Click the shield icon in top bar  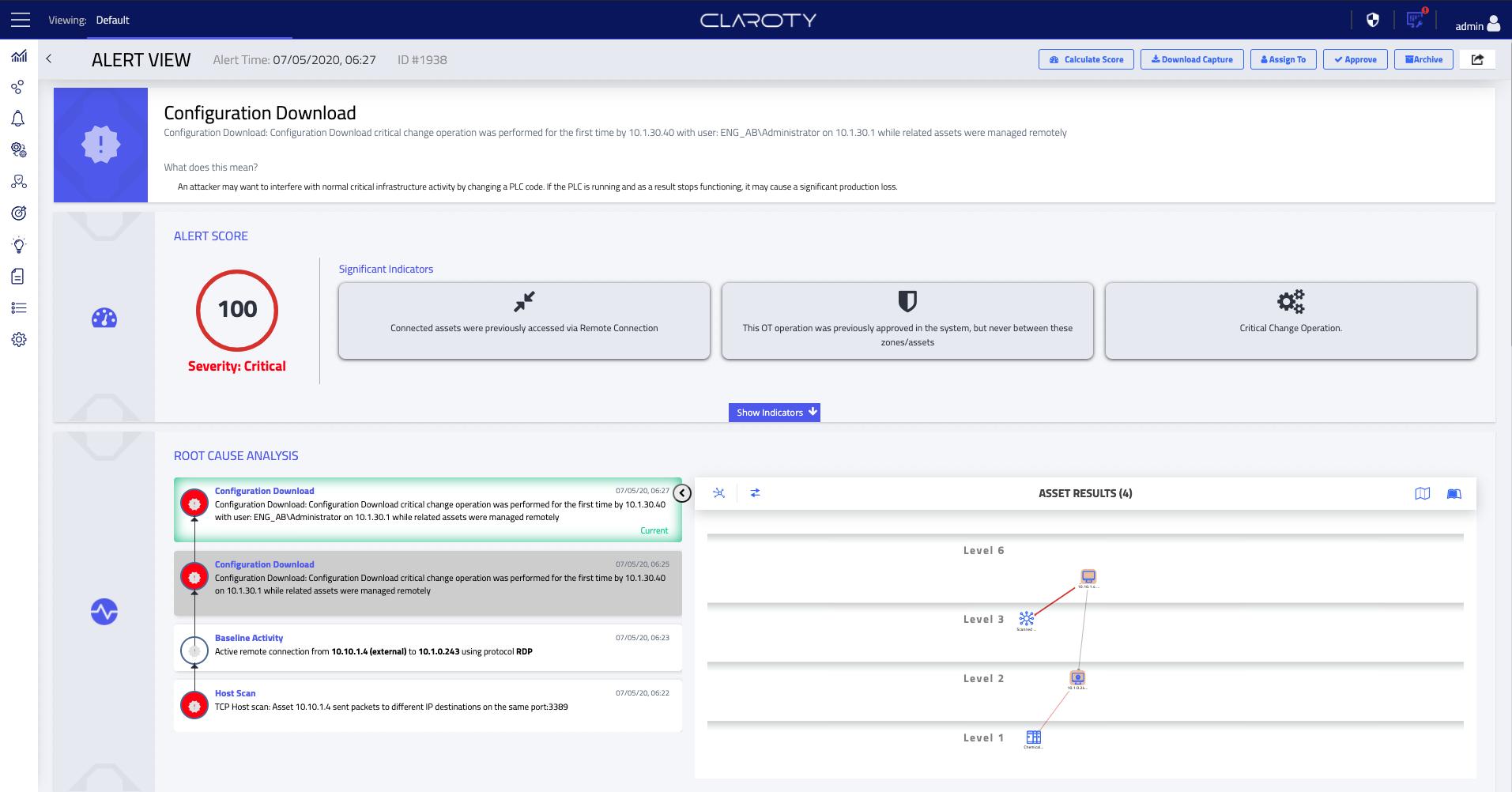1373,21
